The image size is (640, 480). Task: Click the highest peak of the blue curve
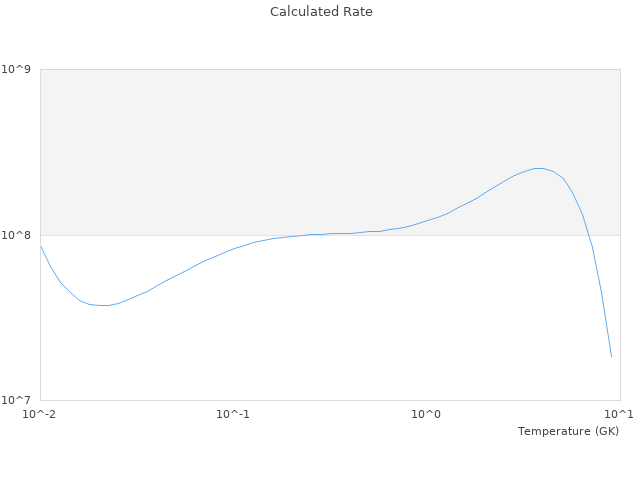click(538, 168)
